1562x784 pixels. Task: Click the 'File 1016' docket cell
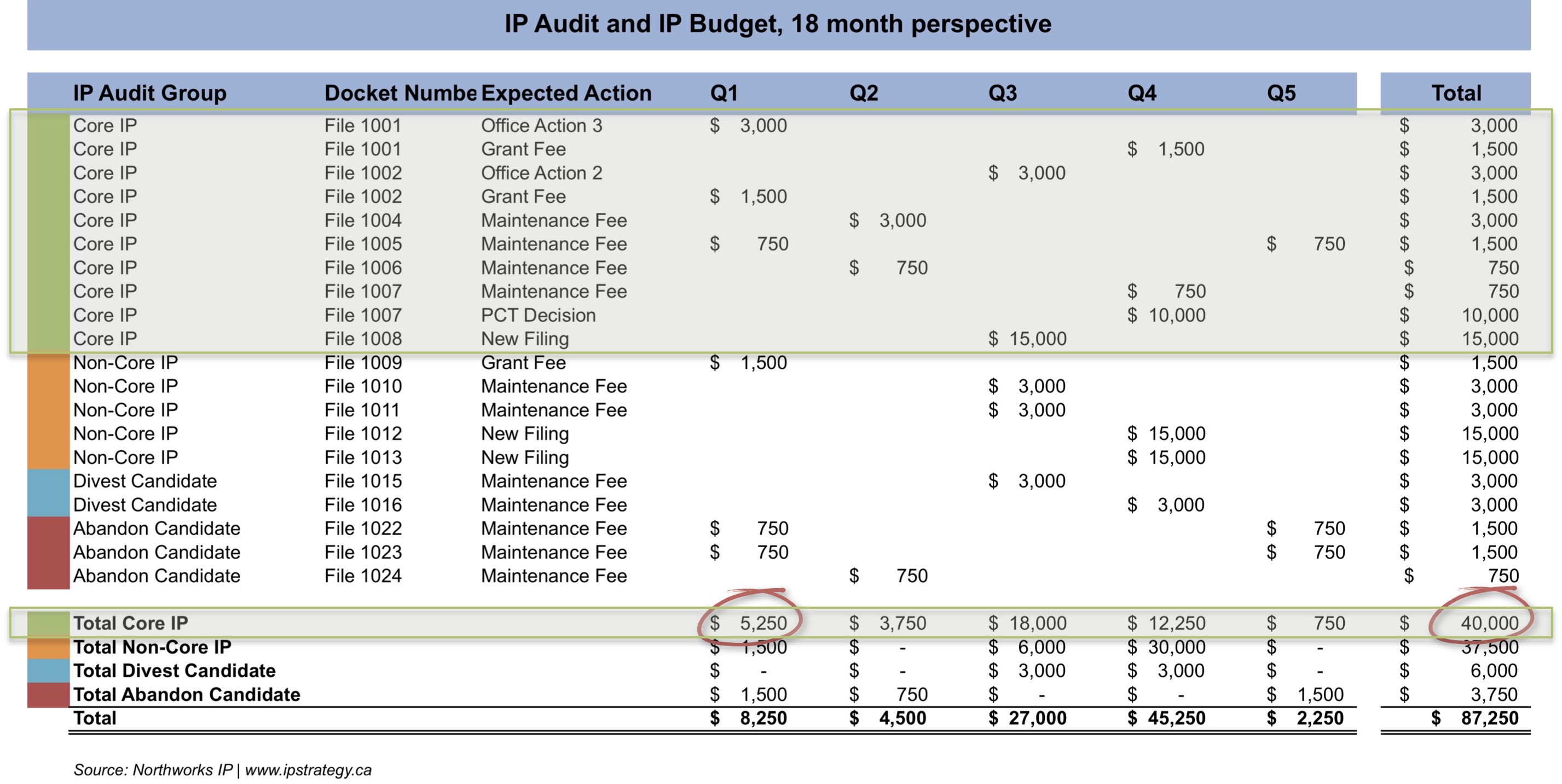(363, 504)
